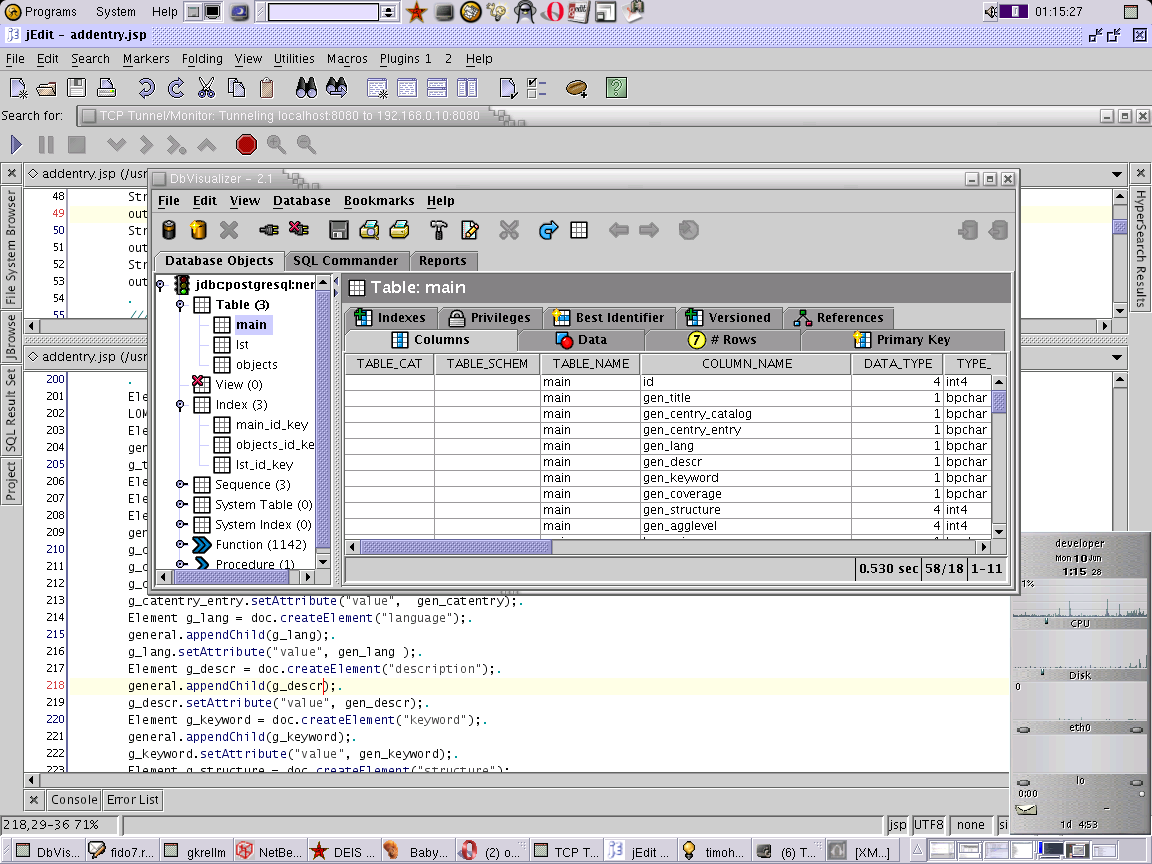
Task: Open the lower addentry.jsp buffer dropdown arrow
Action: coord(1117,357)
